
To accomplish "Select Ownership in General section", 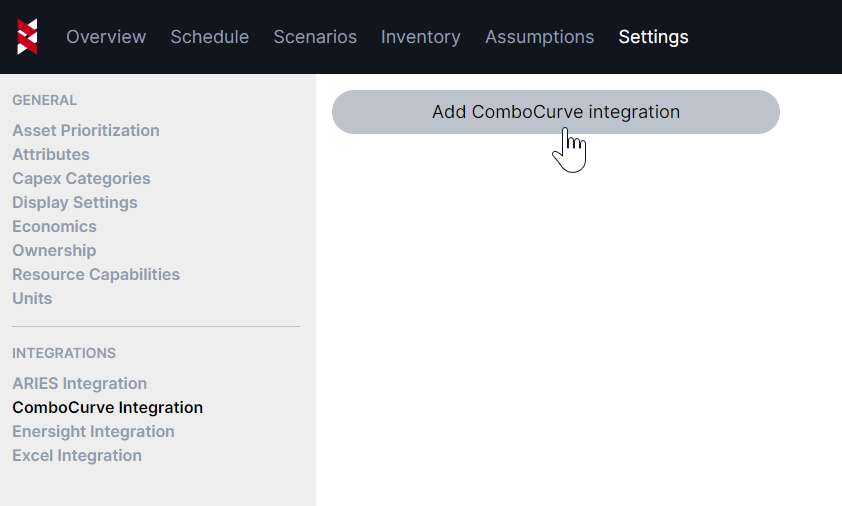I will tap(54, 251).
